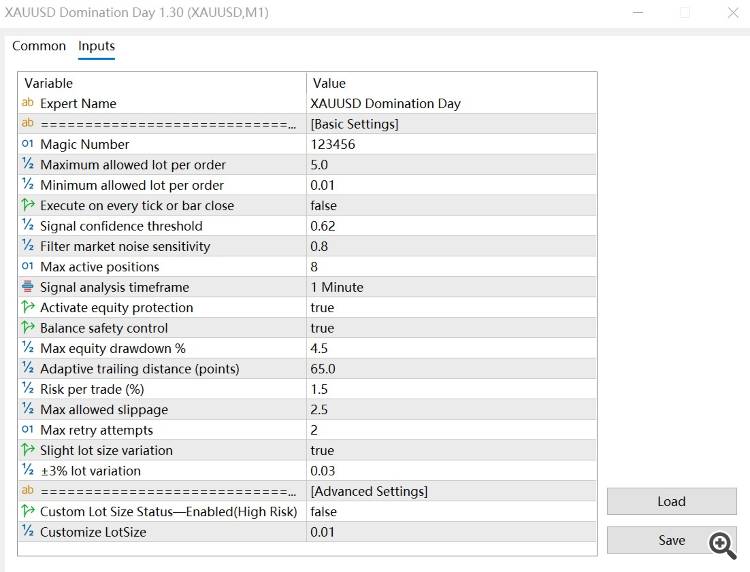Toggle the Activate equity protection true value
Viewport: 750px width, 572px height.
click(450, 308)
